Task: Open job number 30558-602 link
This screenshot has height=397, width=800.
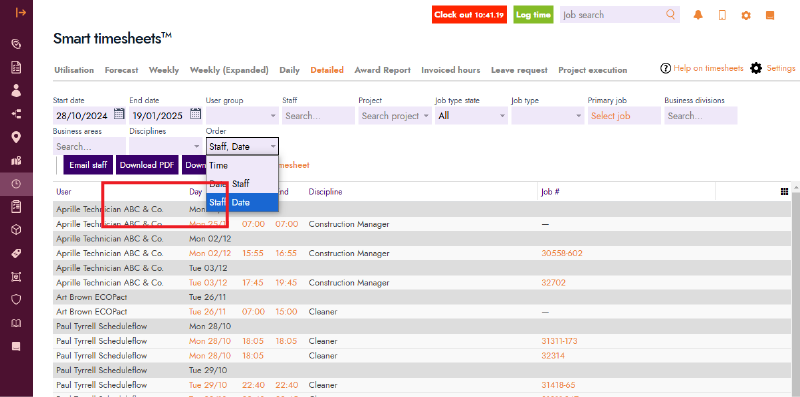Action: click(x=562, y=253)
